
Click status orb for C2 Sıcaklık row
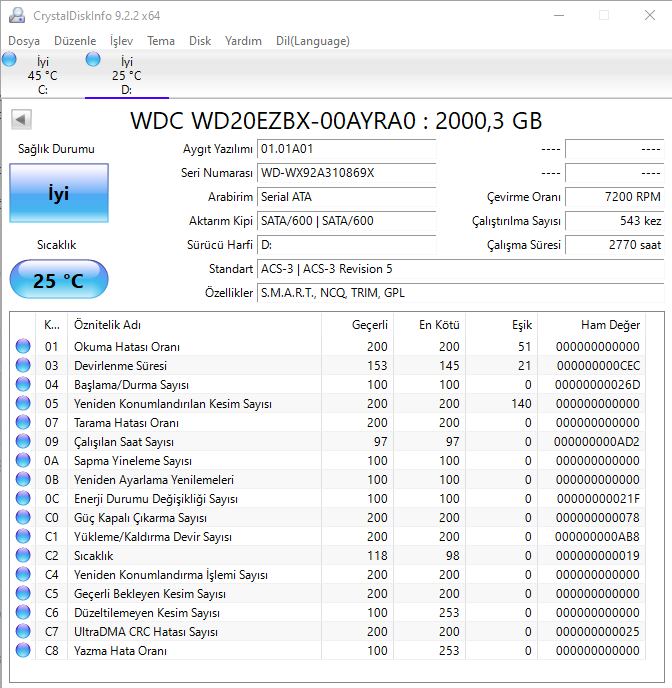pos(23,555)
